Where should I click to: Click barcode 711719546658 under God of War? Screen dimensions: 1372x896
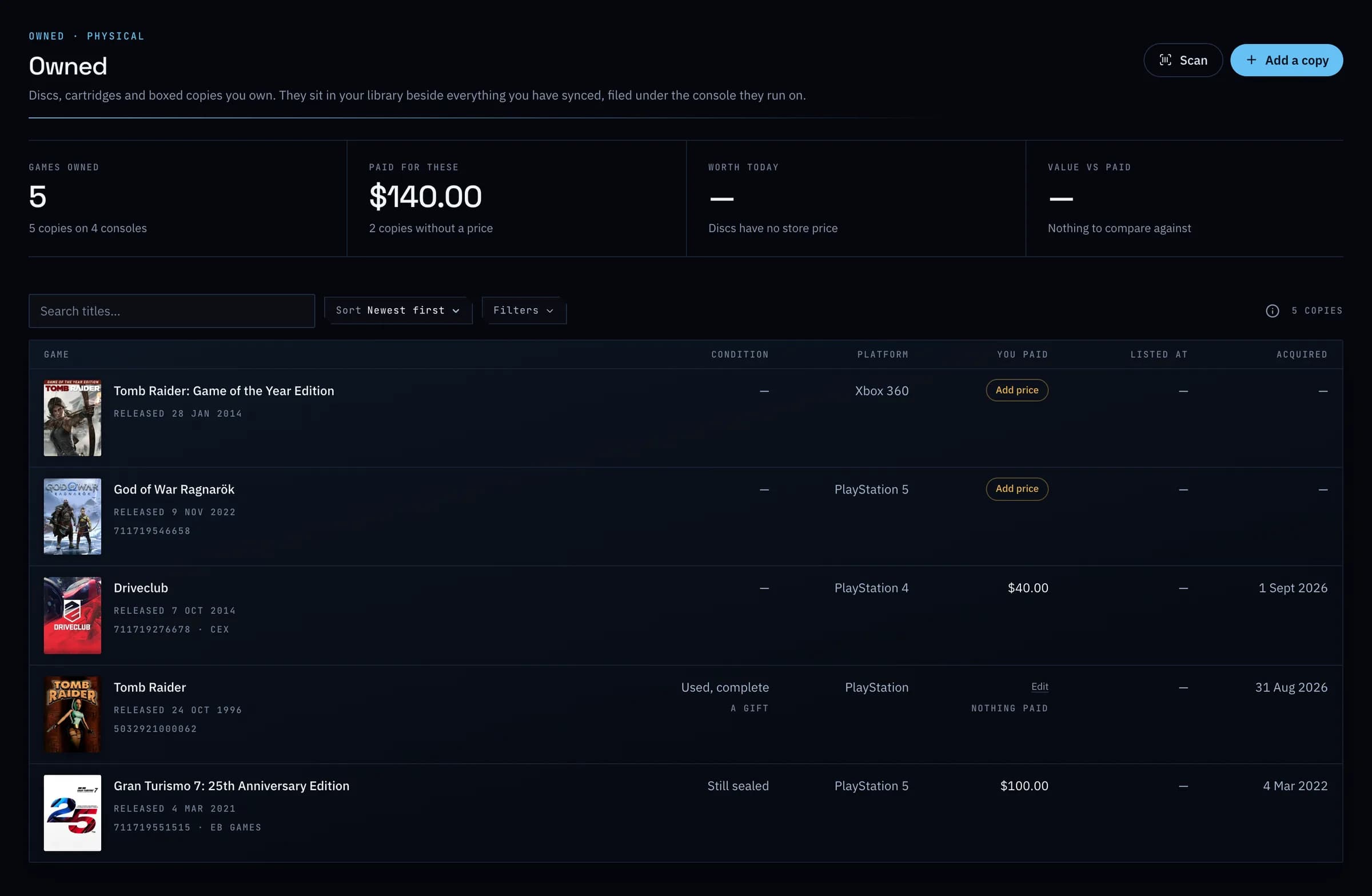(152, 531)
